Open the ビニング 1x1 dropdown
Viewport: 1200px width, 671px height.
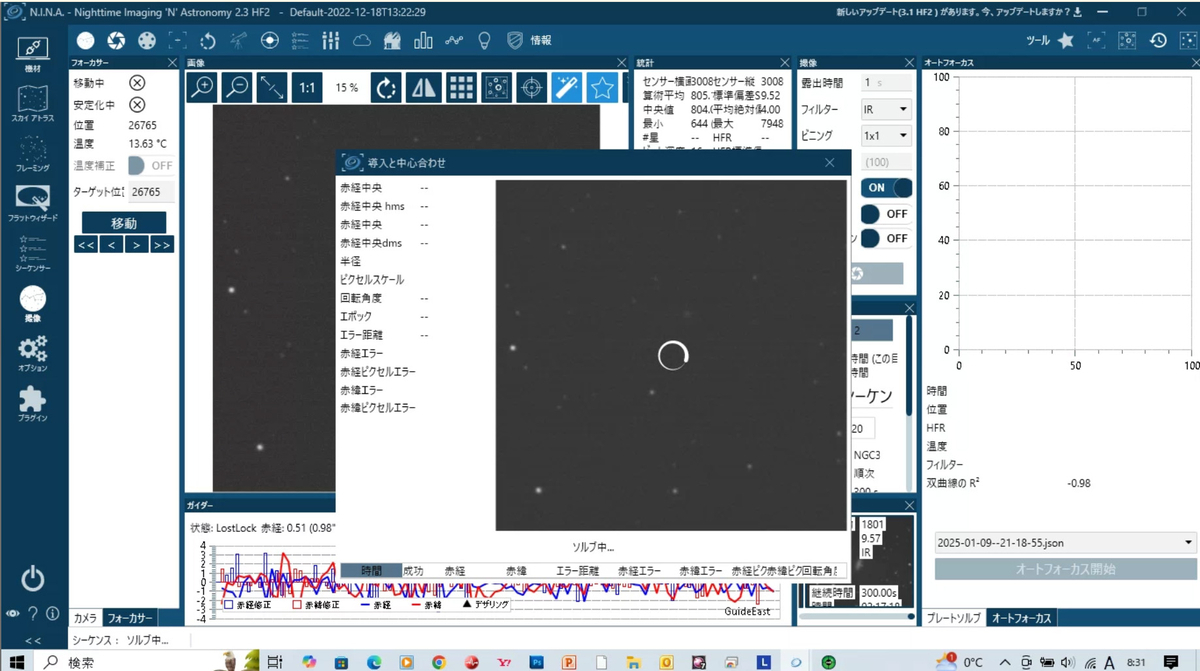pos(887,135)
